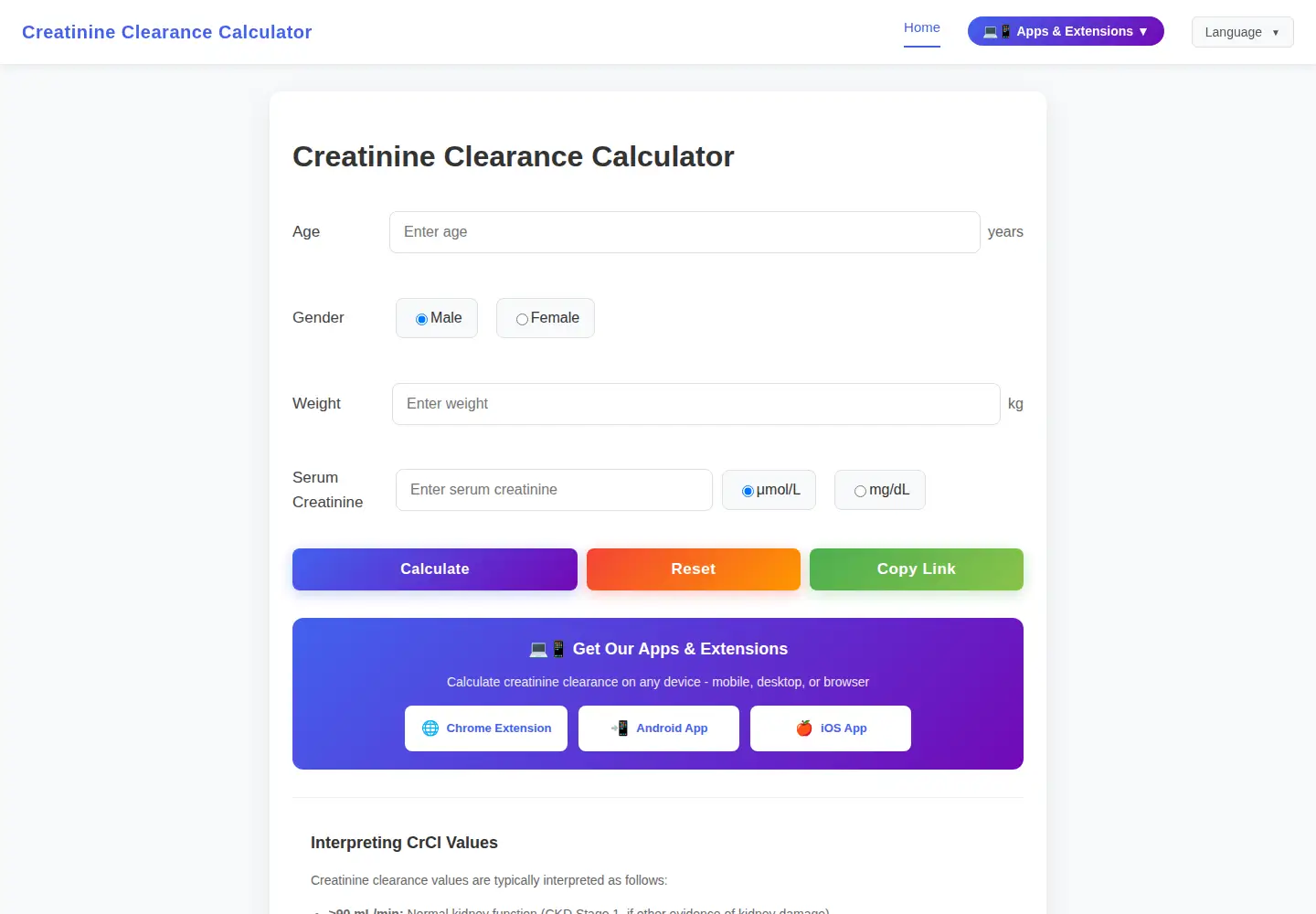Focus the Enter age input field
The width and height of the screenshot is (1316, 914).
coord(685,232)
